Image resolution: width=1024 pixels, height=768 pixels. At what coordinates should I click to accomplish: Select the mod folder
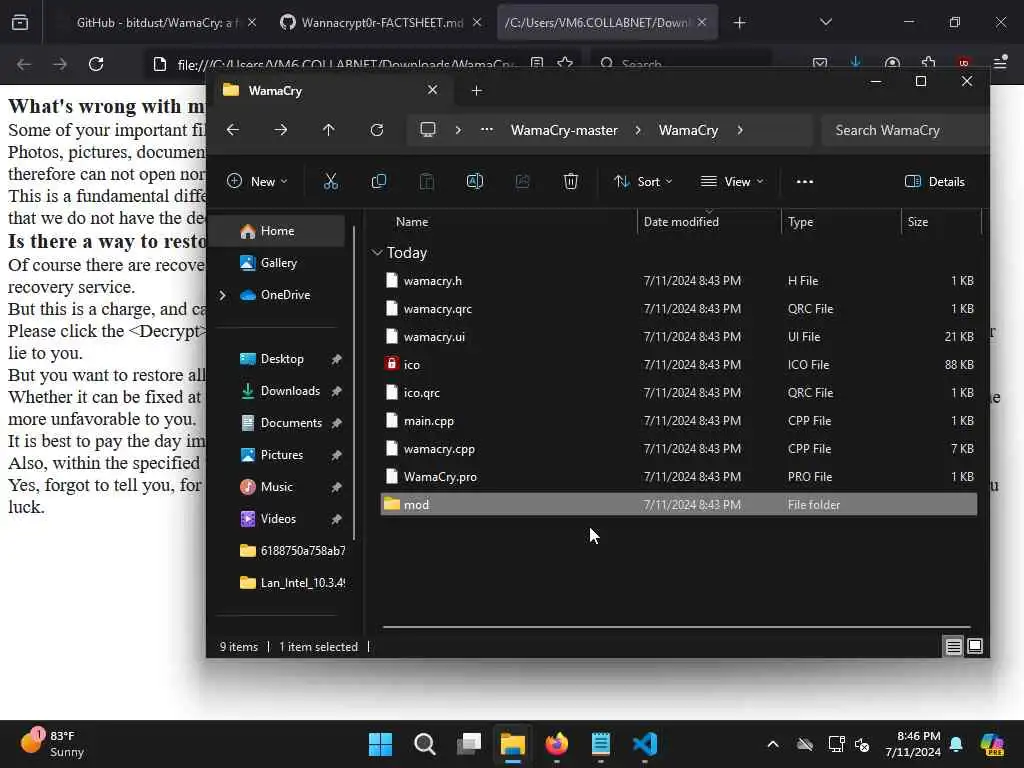[679, 505]
